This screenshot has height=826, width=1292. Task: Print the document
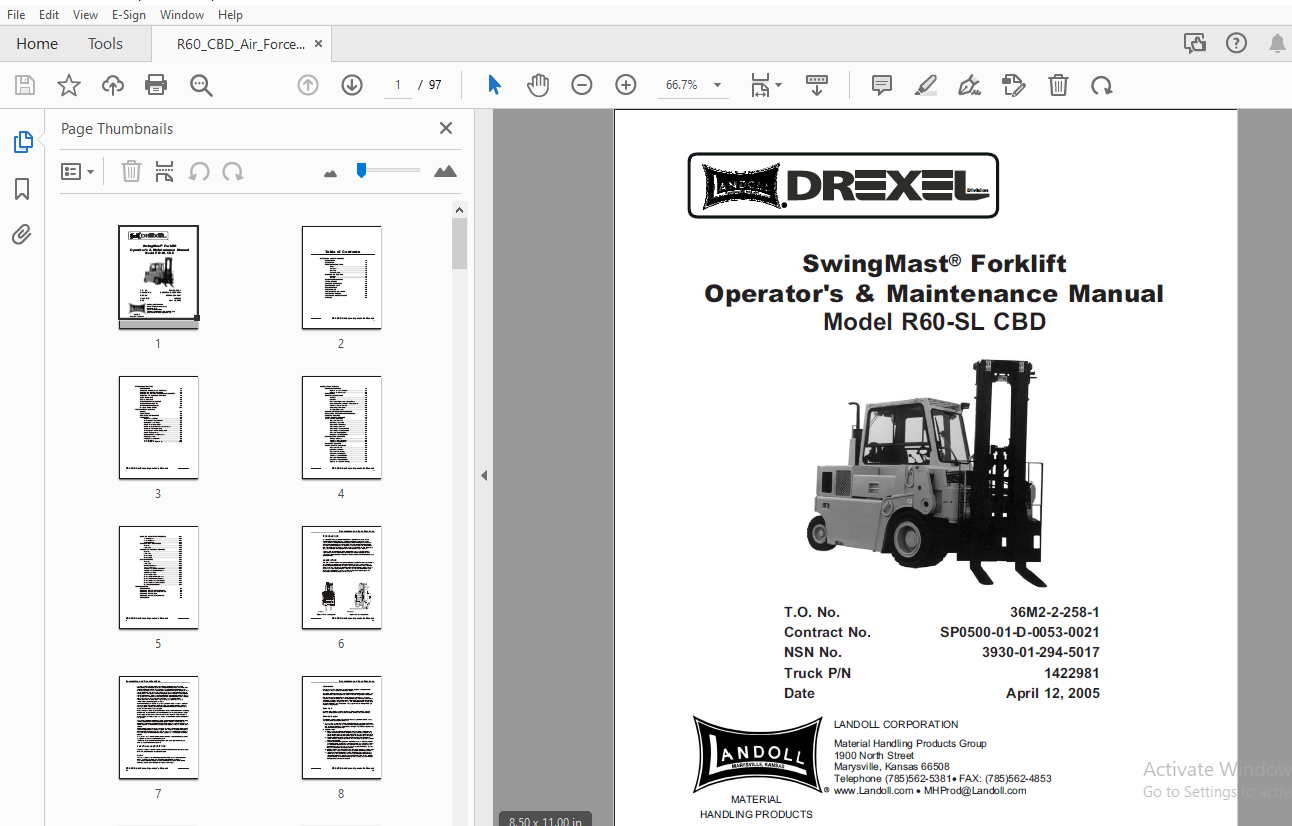click(156, 85)
